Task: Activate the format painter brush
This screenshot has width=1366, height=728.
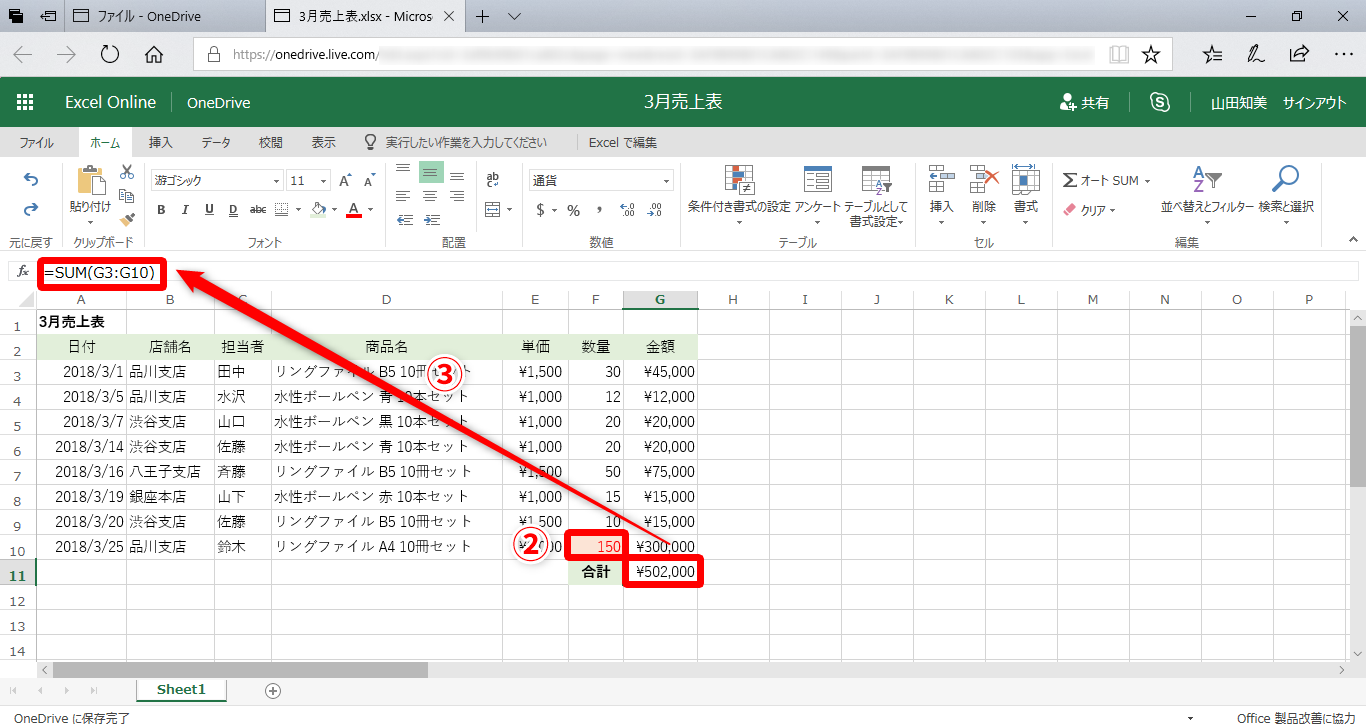Action: 127,218
